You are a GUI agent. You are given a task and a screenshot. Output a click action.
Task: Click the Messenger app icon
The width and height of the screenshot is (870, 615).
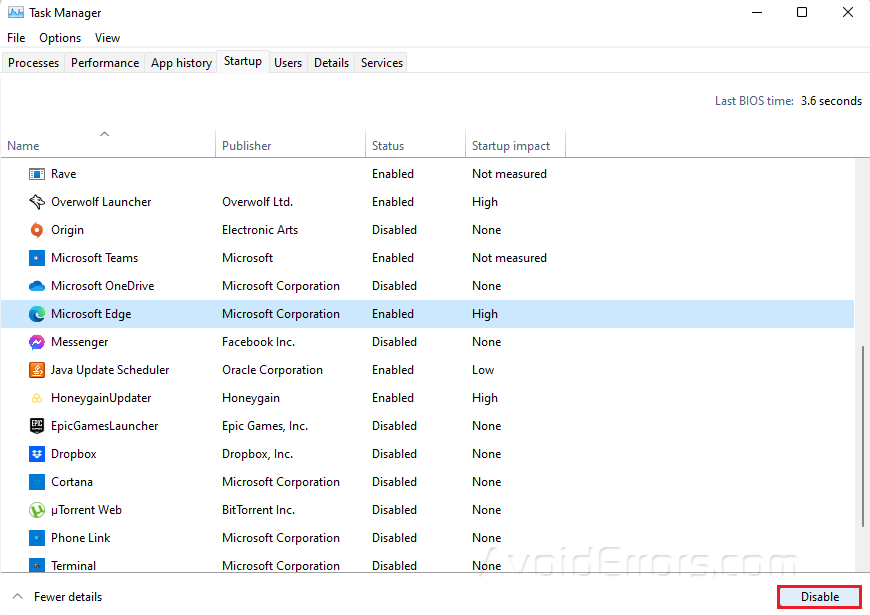click(37, 342)
